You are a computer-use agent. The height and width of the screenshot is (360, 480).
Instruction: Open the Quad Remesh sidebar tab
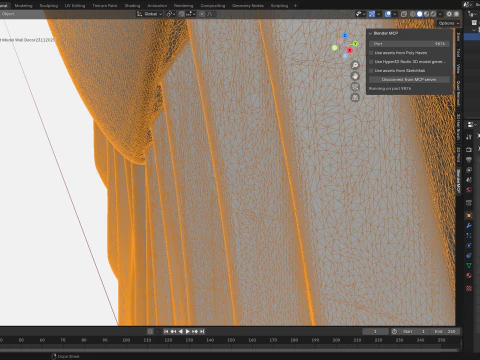click(458, 94)
